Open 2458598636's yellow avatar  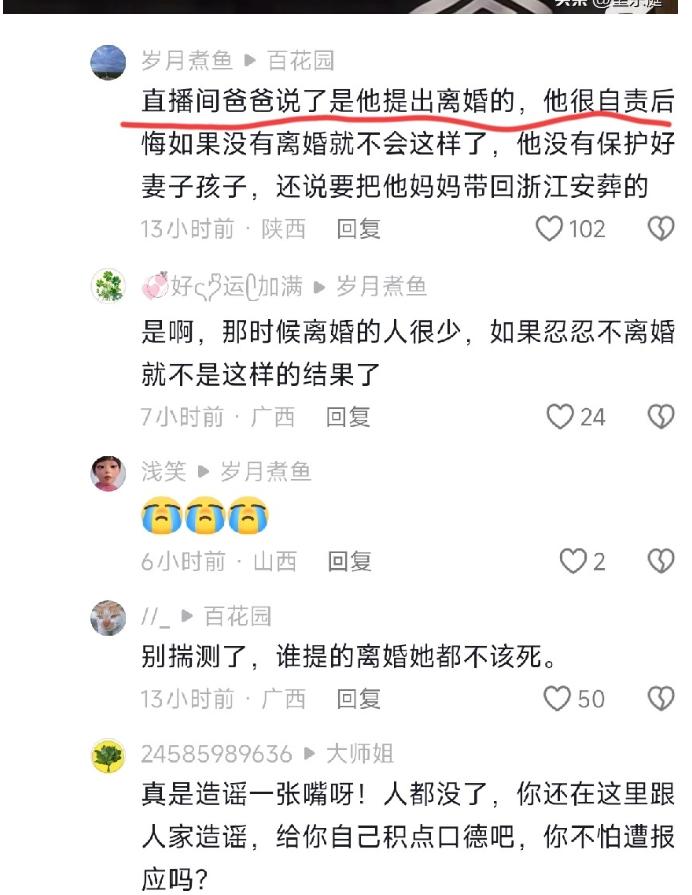click(x=108, y=756)
